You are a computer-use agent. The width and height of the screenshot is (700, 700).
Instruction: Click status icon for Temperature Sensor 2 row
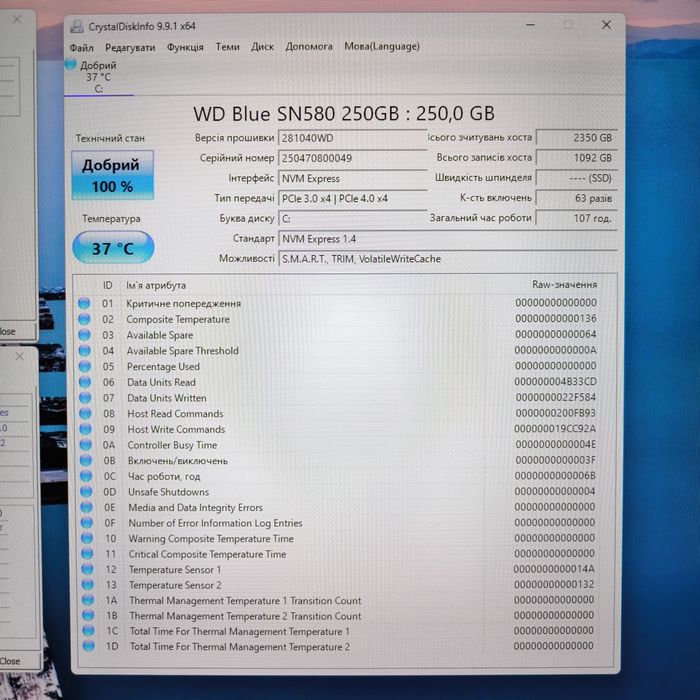click(88, 585)
